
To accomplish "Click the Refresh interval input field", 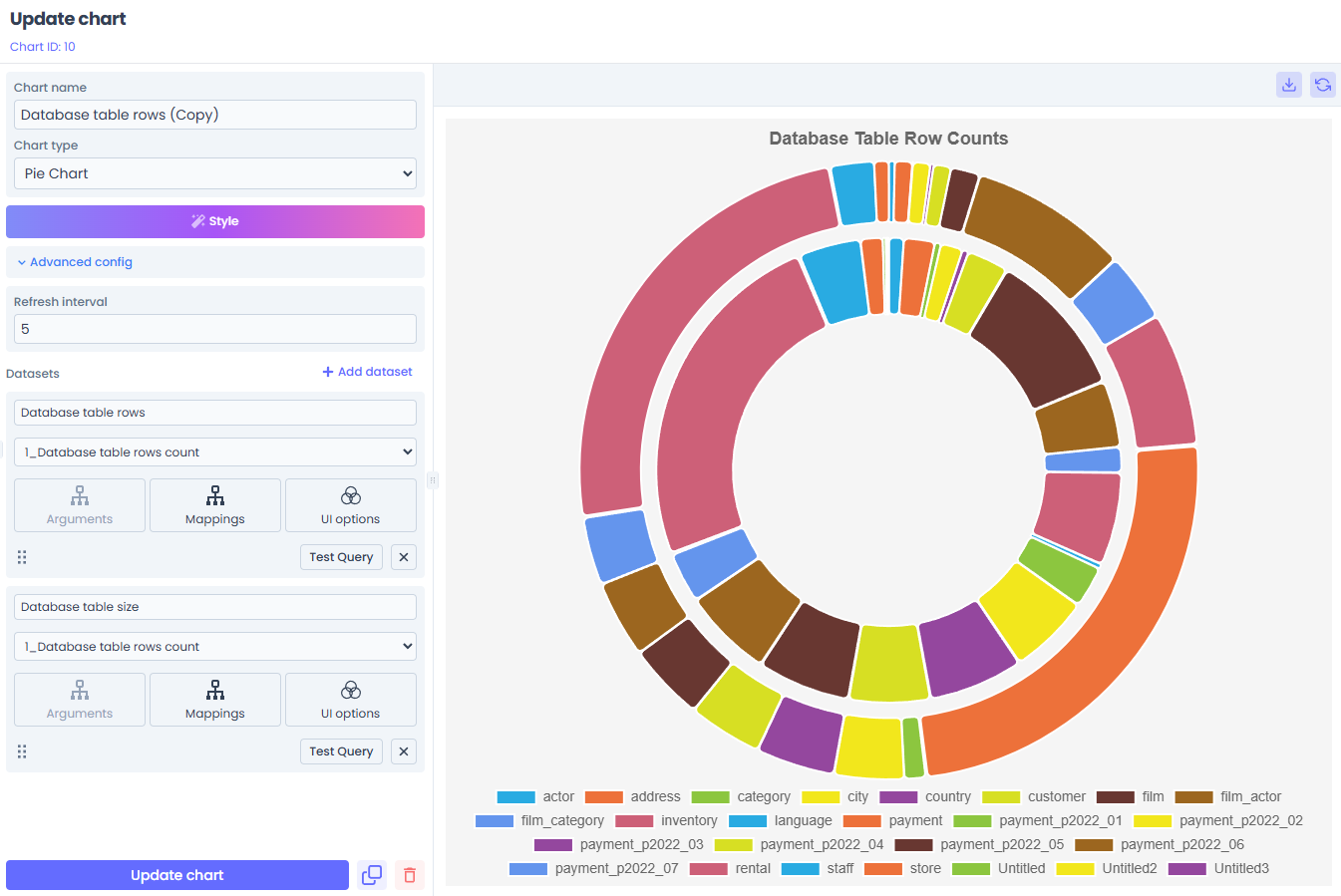I will [x=215, y=329].
